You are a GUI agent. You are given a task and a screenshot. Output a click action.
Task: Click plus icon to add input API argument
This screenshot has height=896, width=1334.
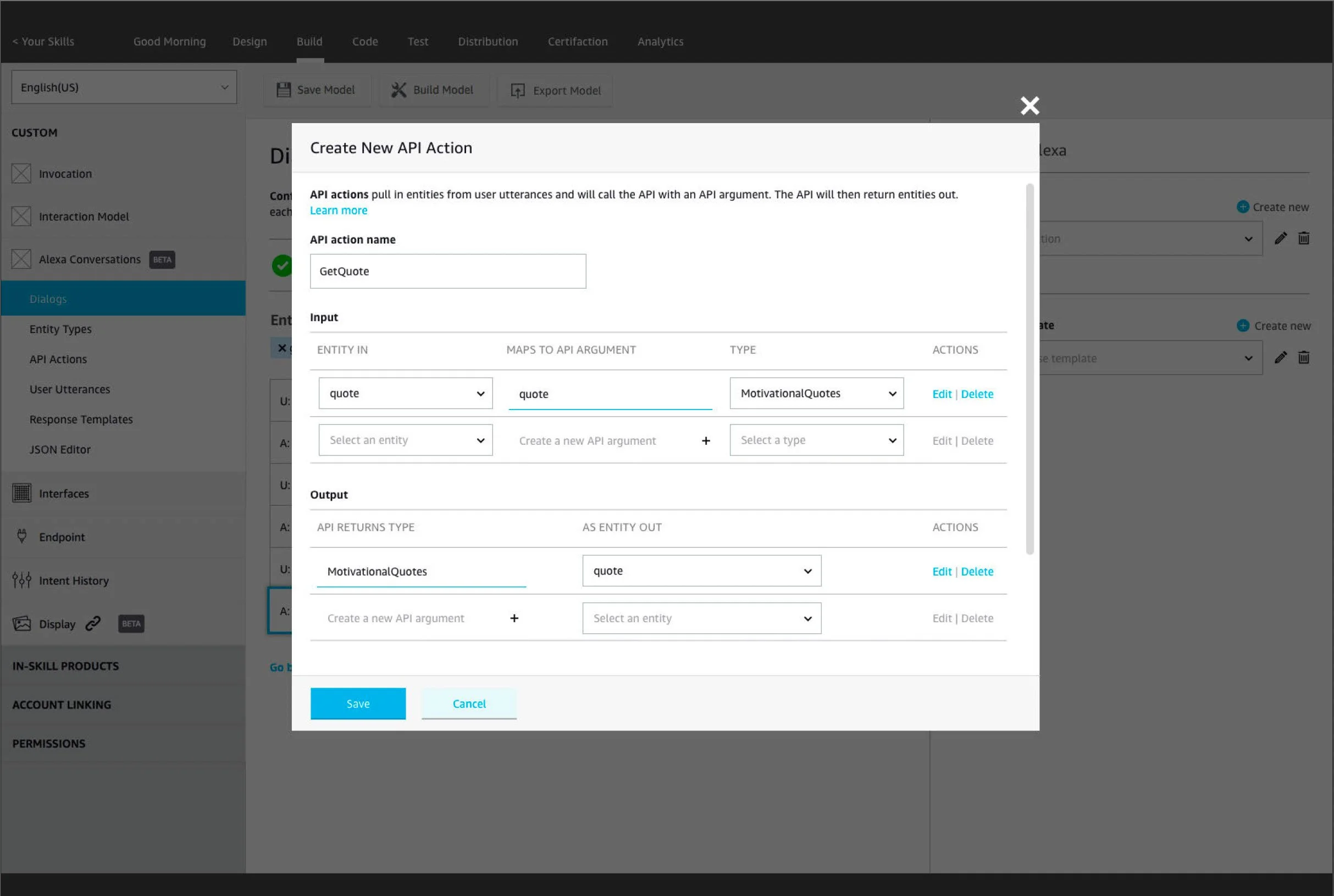(x=706, y=440)
